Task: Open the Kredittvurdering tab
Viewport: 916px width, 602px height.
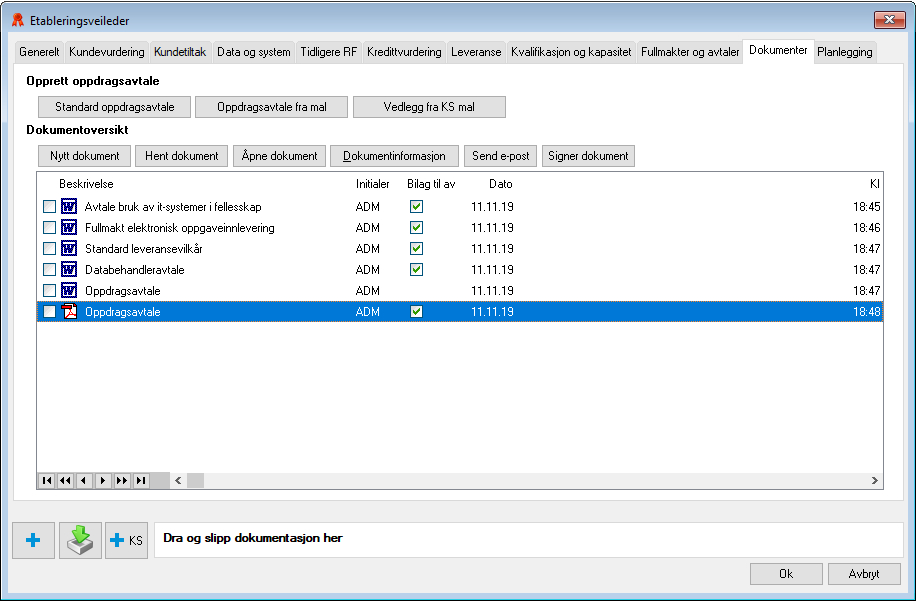Action: [x=404, y=52]
